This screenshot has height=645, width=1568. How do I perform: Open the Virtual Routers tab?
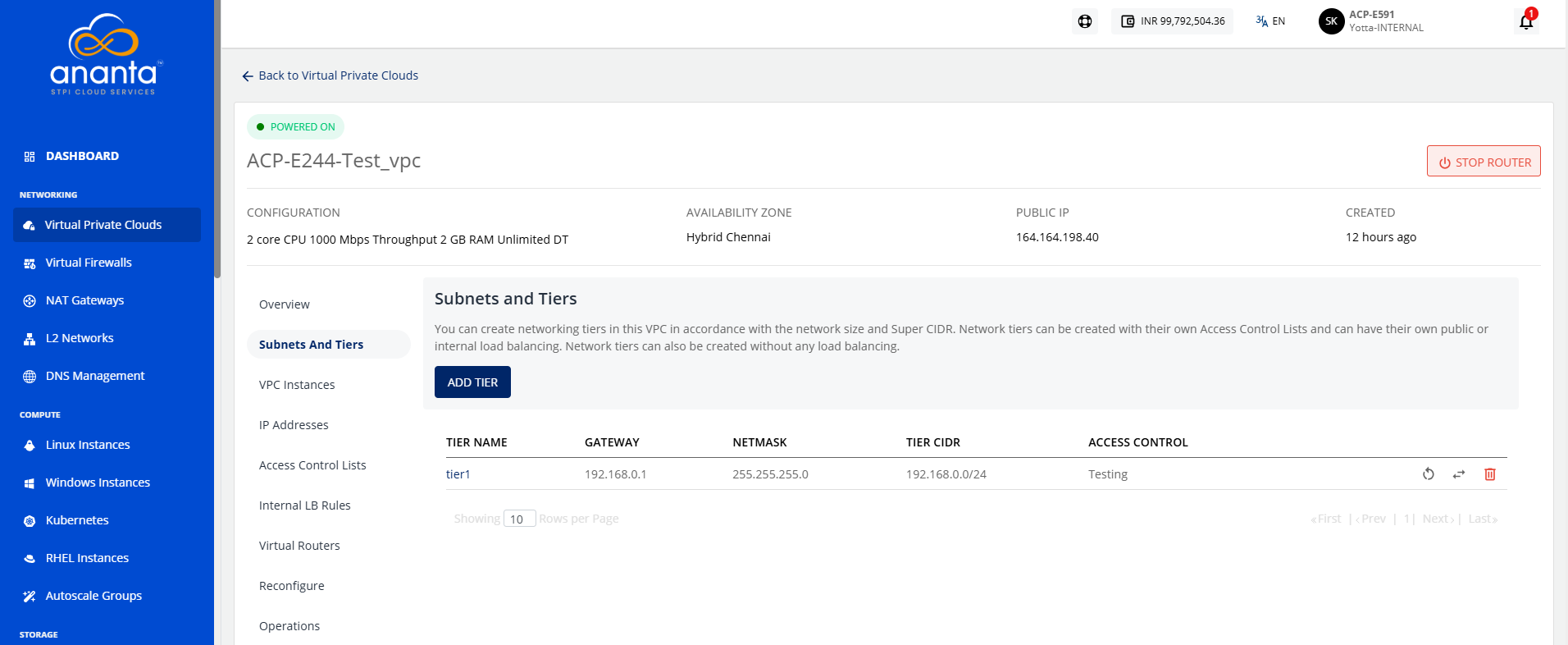(299, 546)
